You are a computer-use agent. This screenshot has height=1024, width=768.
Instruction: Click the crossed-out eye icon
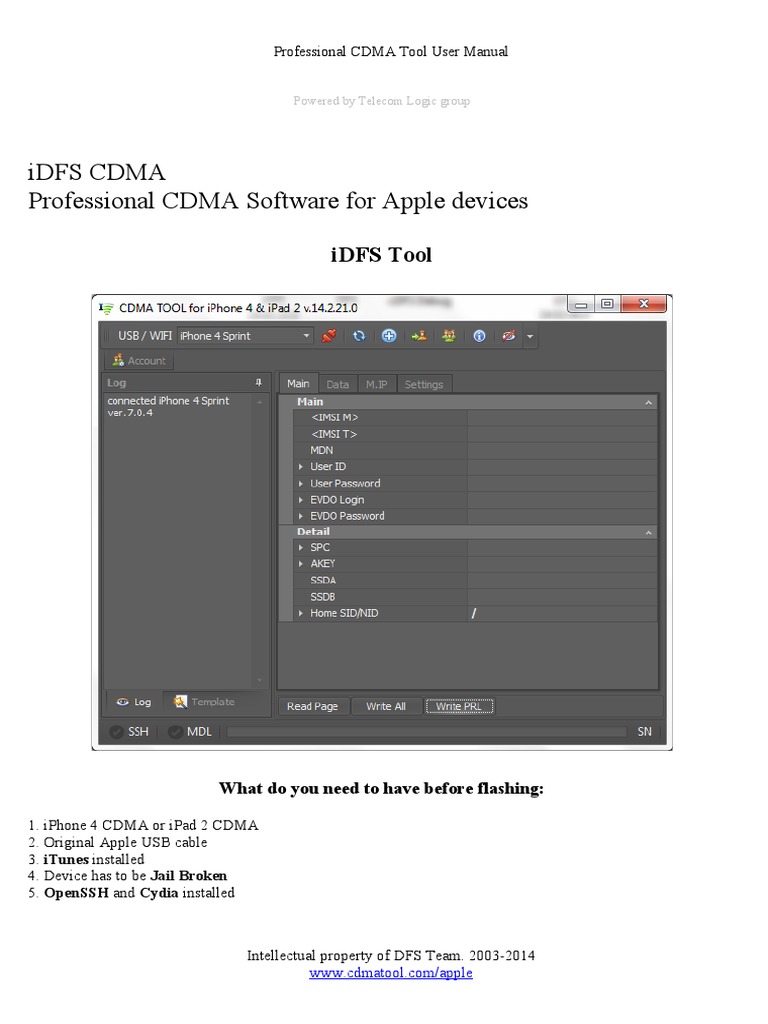509,336
